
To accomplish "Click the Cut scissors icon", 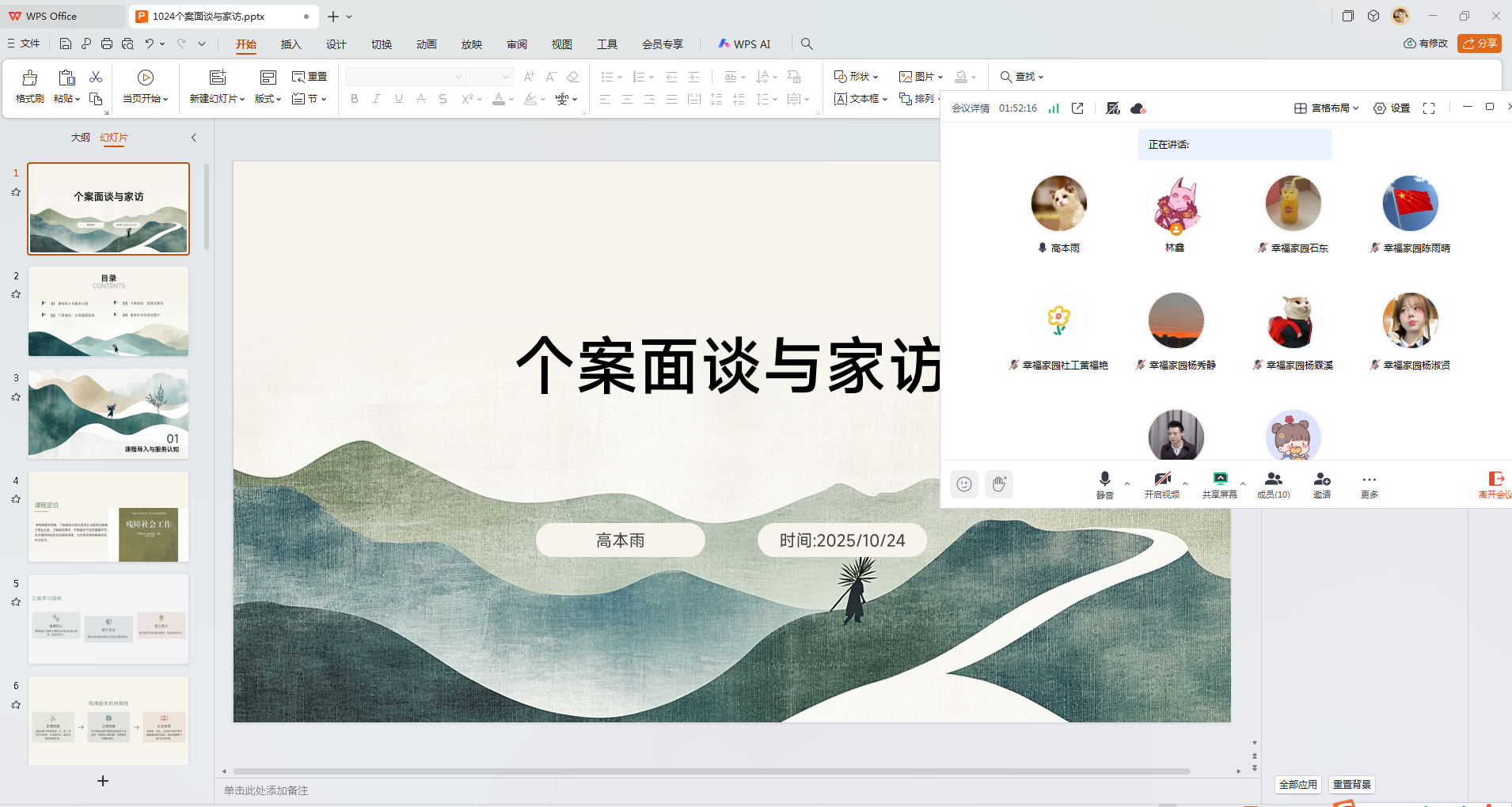I will coord(96,77).
